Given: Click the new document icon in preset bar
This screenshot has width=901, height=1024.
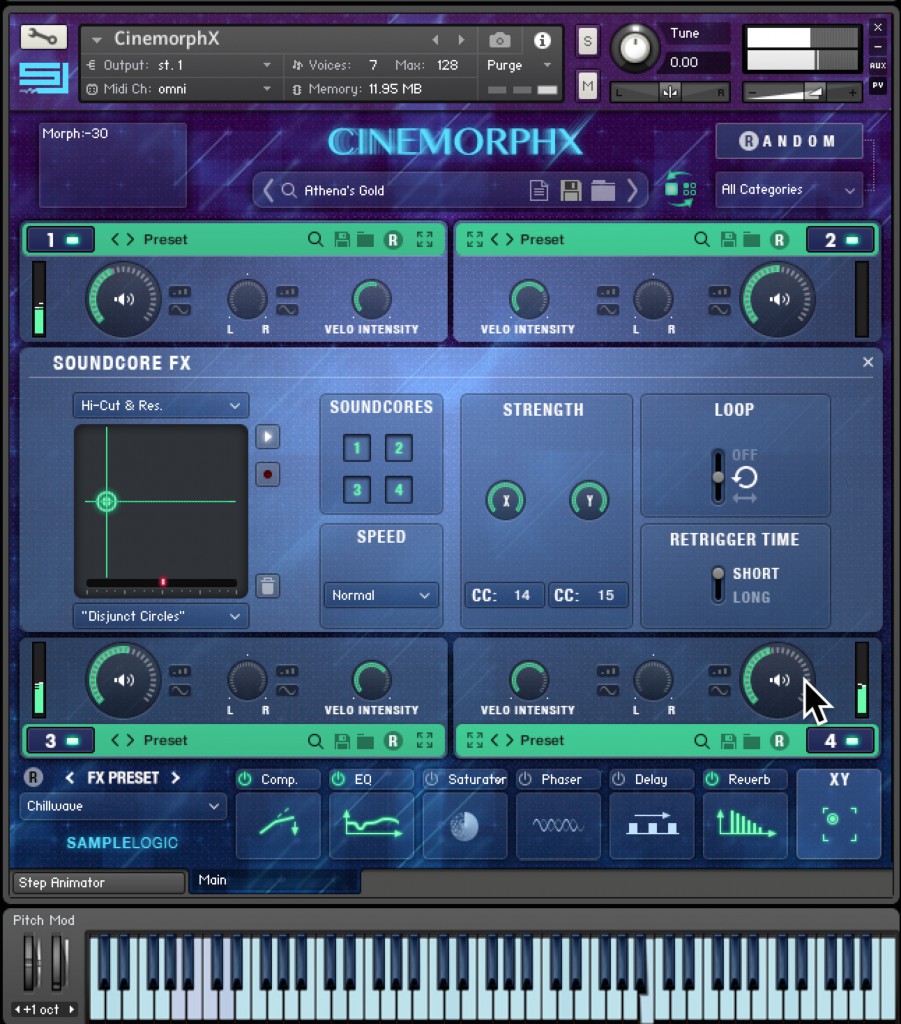Looking at the screenshot, I should pos(539,191).
